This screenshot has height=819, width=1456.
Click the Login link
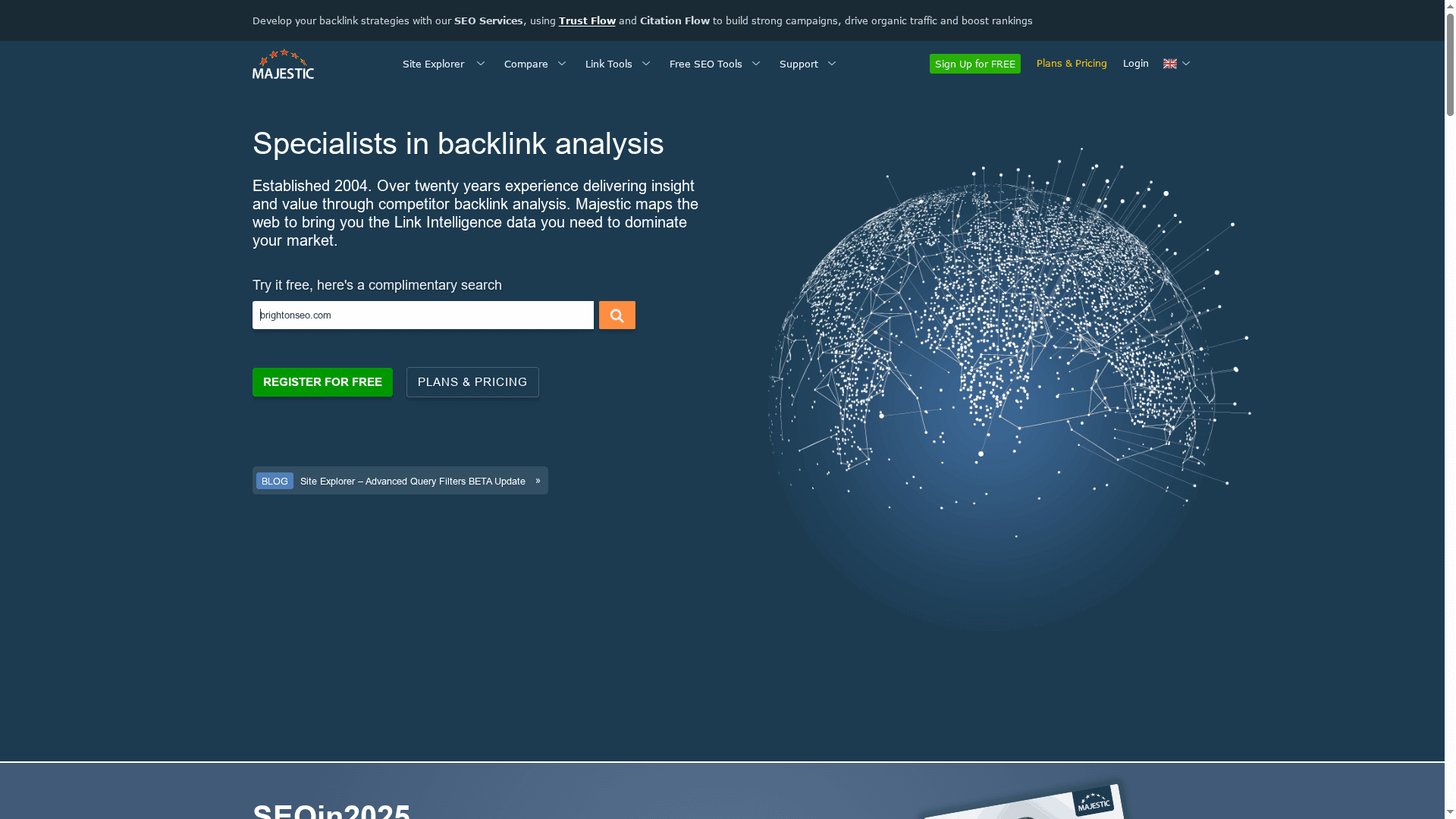click(1135, 64)
